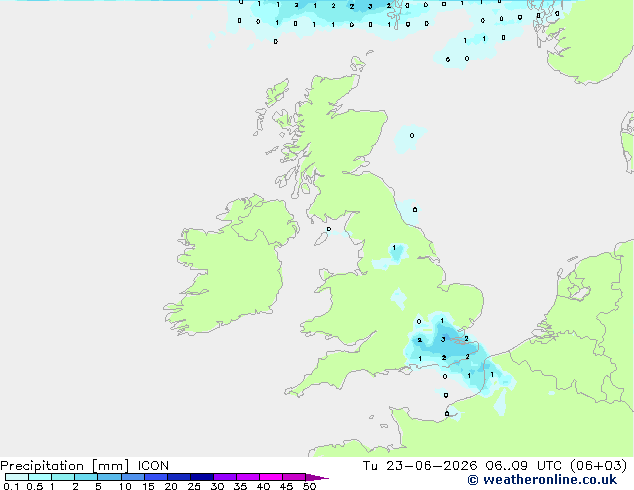Click the '30' legend scale value
Image resolution: width=634 pixels, height=490 pixels.
(217, 486)
